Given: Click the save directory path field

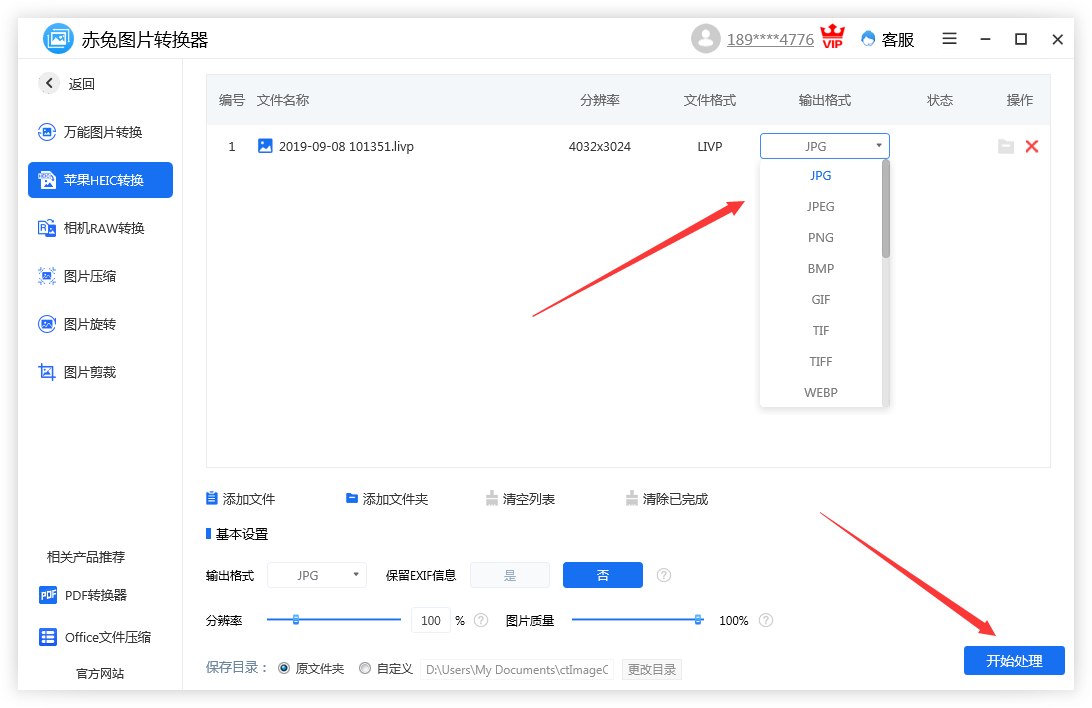Looking at the screenshot, I should click(x=517, y=669).
